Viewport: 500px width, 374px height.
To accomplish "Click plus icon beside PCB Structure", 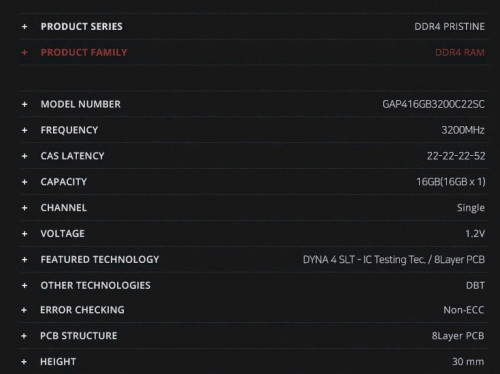I will [x=24, y=336].
